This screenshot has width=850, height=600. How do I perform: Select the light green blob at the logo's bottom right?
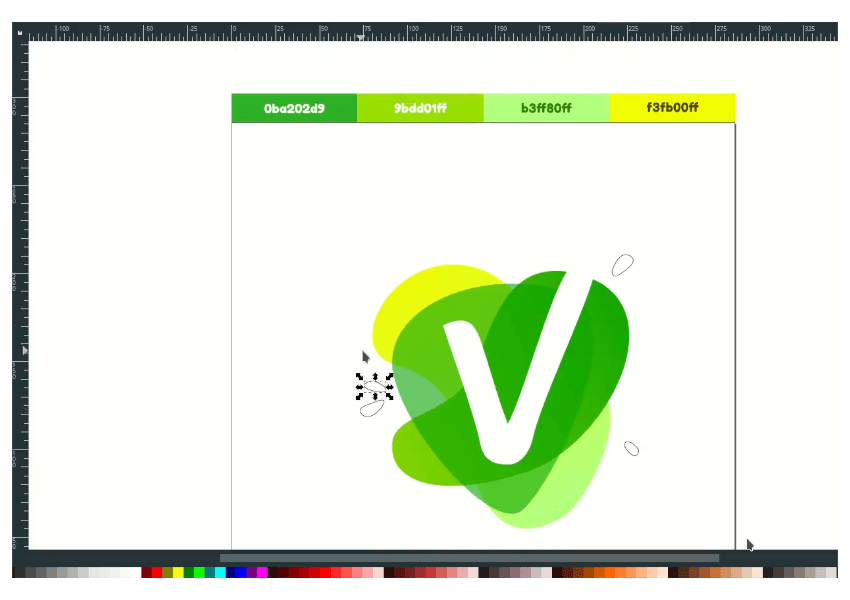[583, 477]
